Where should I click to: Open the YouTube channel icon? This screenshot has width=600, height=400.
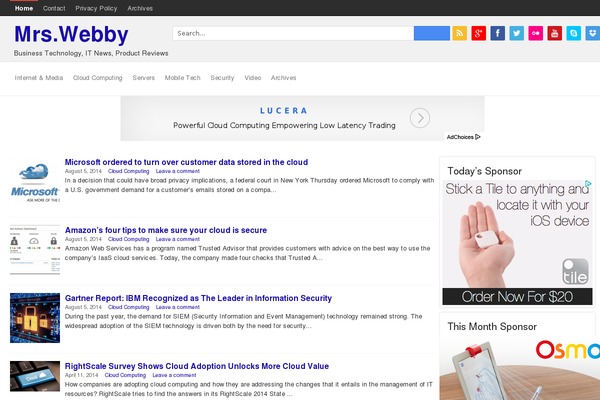(555, 33)
